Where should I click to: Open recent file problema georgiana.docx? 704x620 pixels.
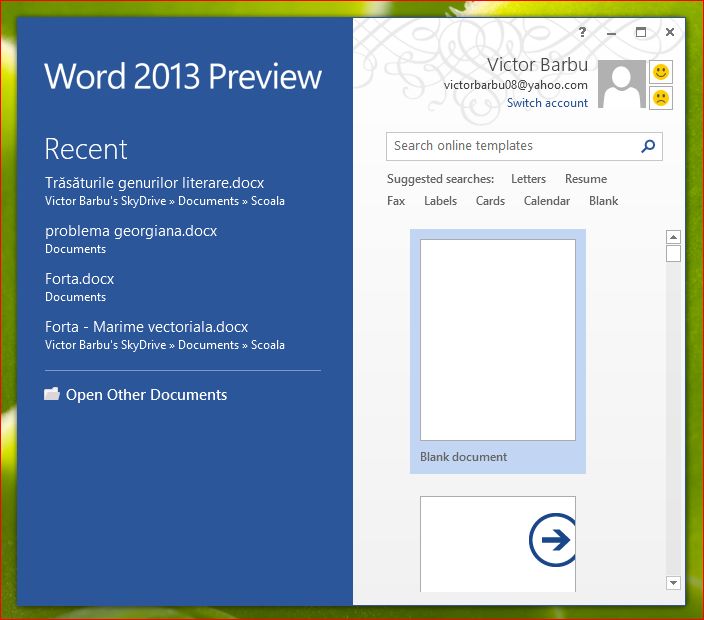131,239
